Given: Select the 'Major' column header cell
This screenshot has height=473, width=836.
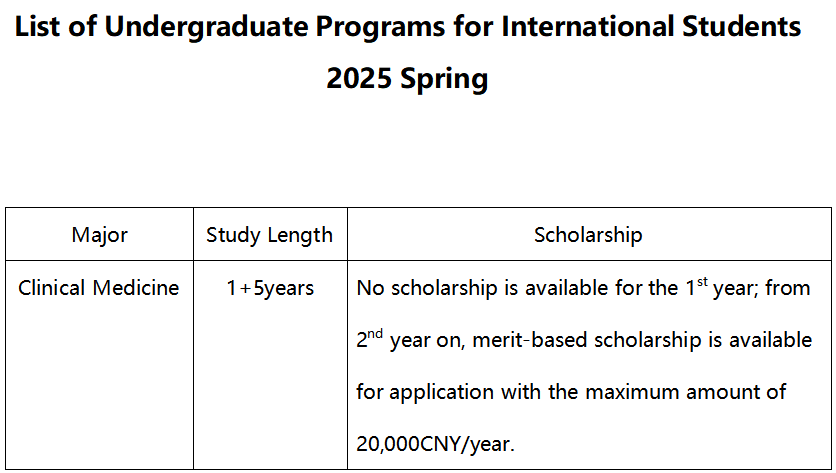Looking at the screenshot, I should click(100, 235).
